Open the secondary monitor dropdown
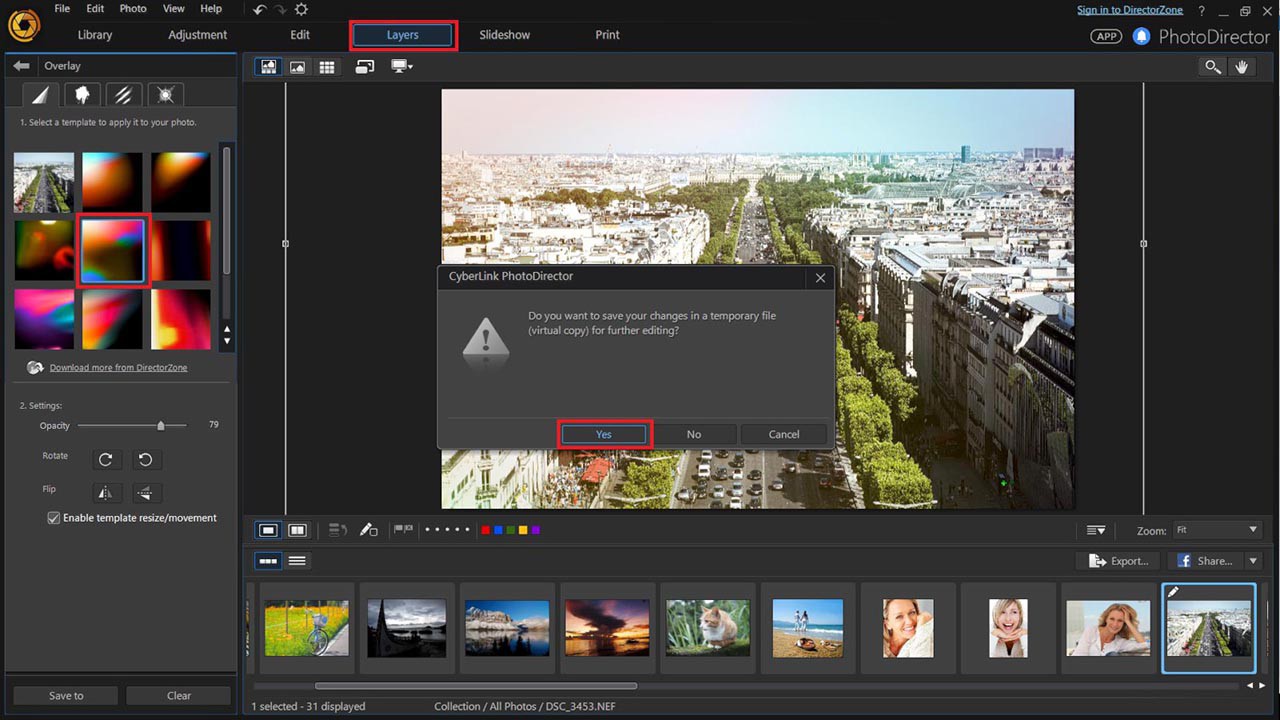The height and width of the screenshot is (720, 1280). pos(402,67)
